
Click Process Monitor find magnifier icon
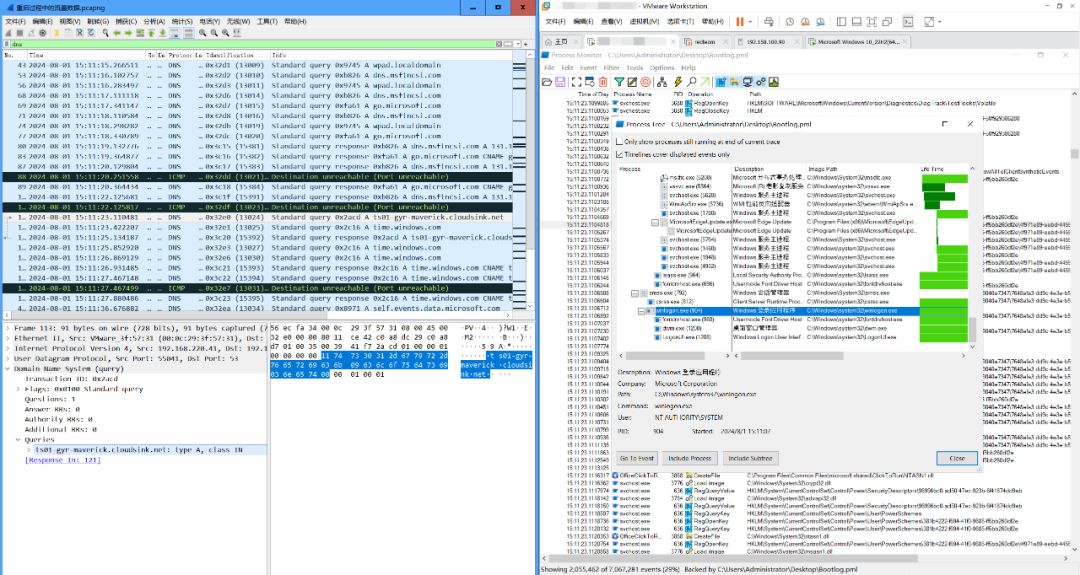tap(692, 82)
